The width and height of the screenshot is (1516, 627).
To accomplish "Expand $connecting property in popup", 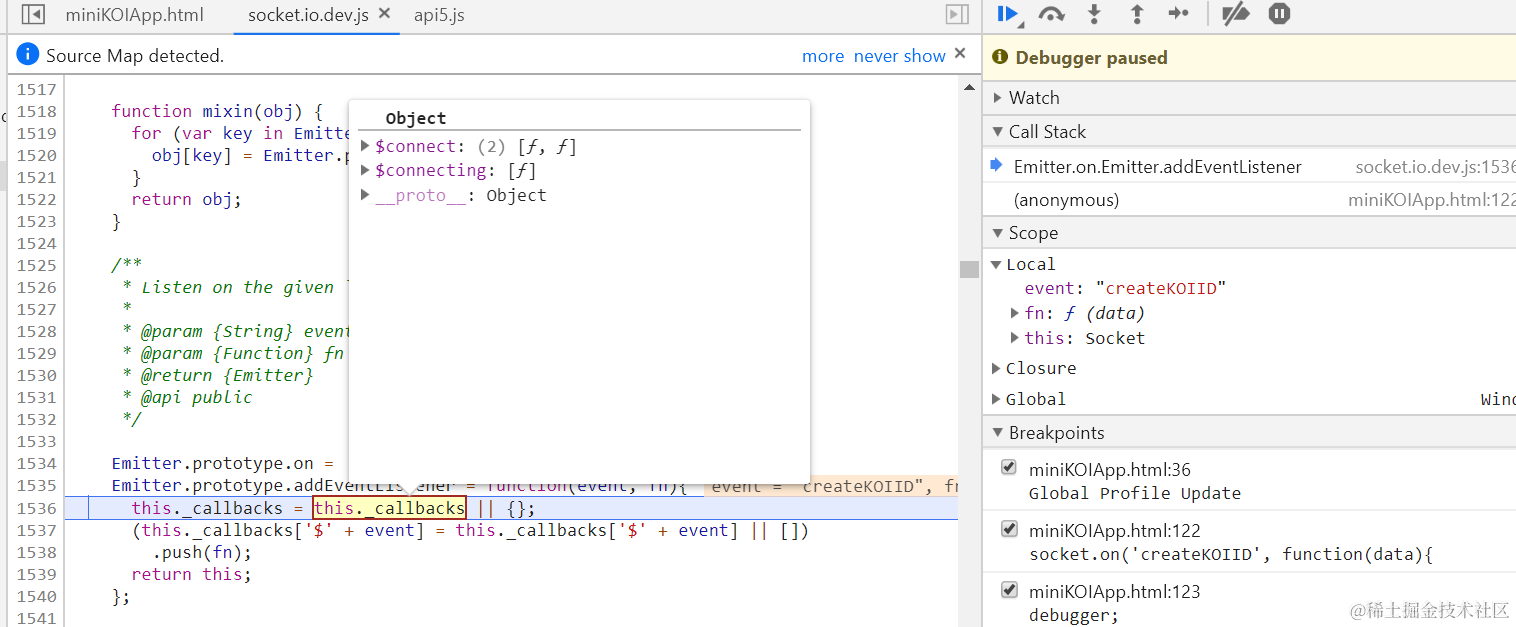I will tap(366, 171).
